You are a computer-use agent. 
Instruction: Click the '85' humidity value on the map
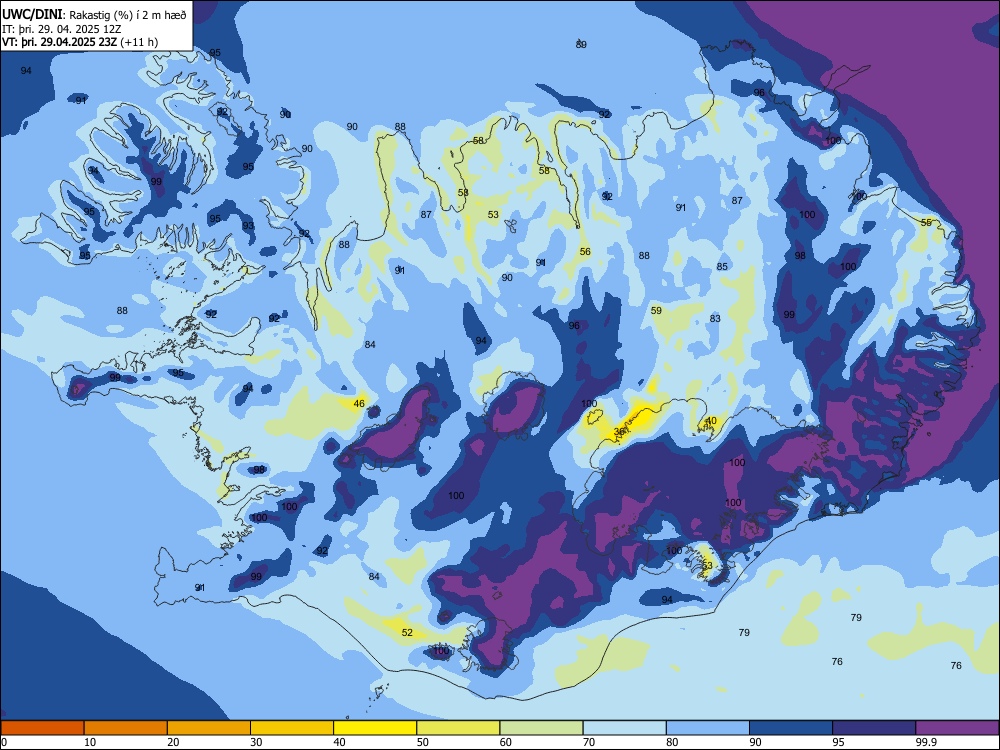pos(722,267)
